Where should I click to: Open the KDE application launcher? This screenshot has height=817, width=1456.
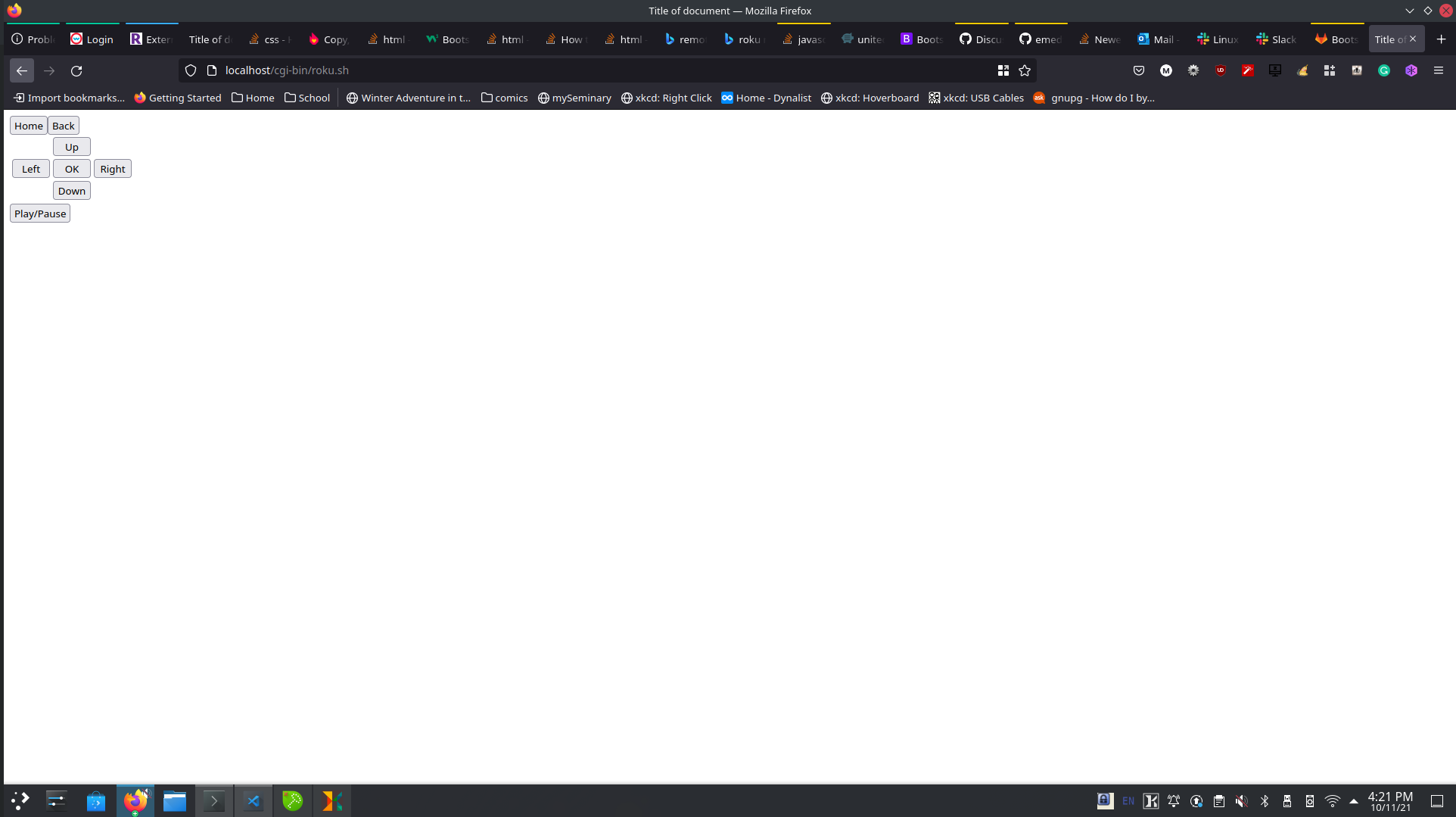(20, 800)
